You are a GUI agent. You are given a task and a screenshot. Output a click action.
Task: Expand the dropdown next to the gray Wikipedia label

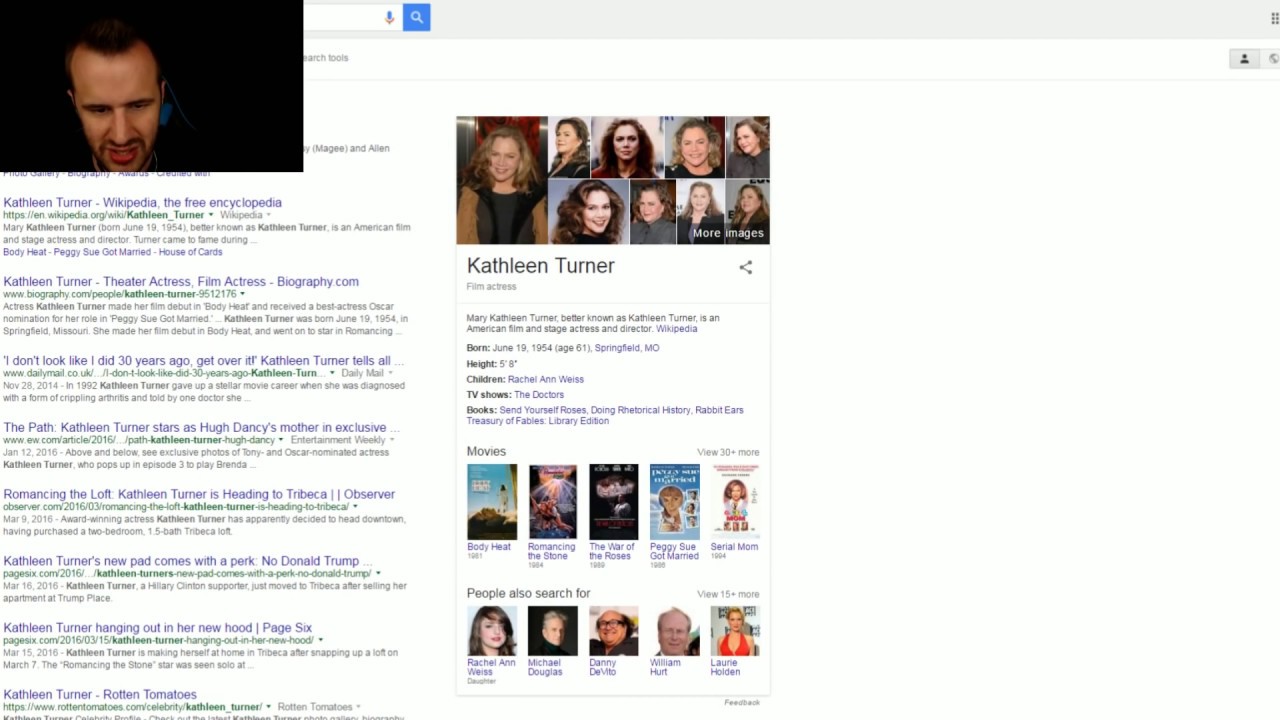269,215
